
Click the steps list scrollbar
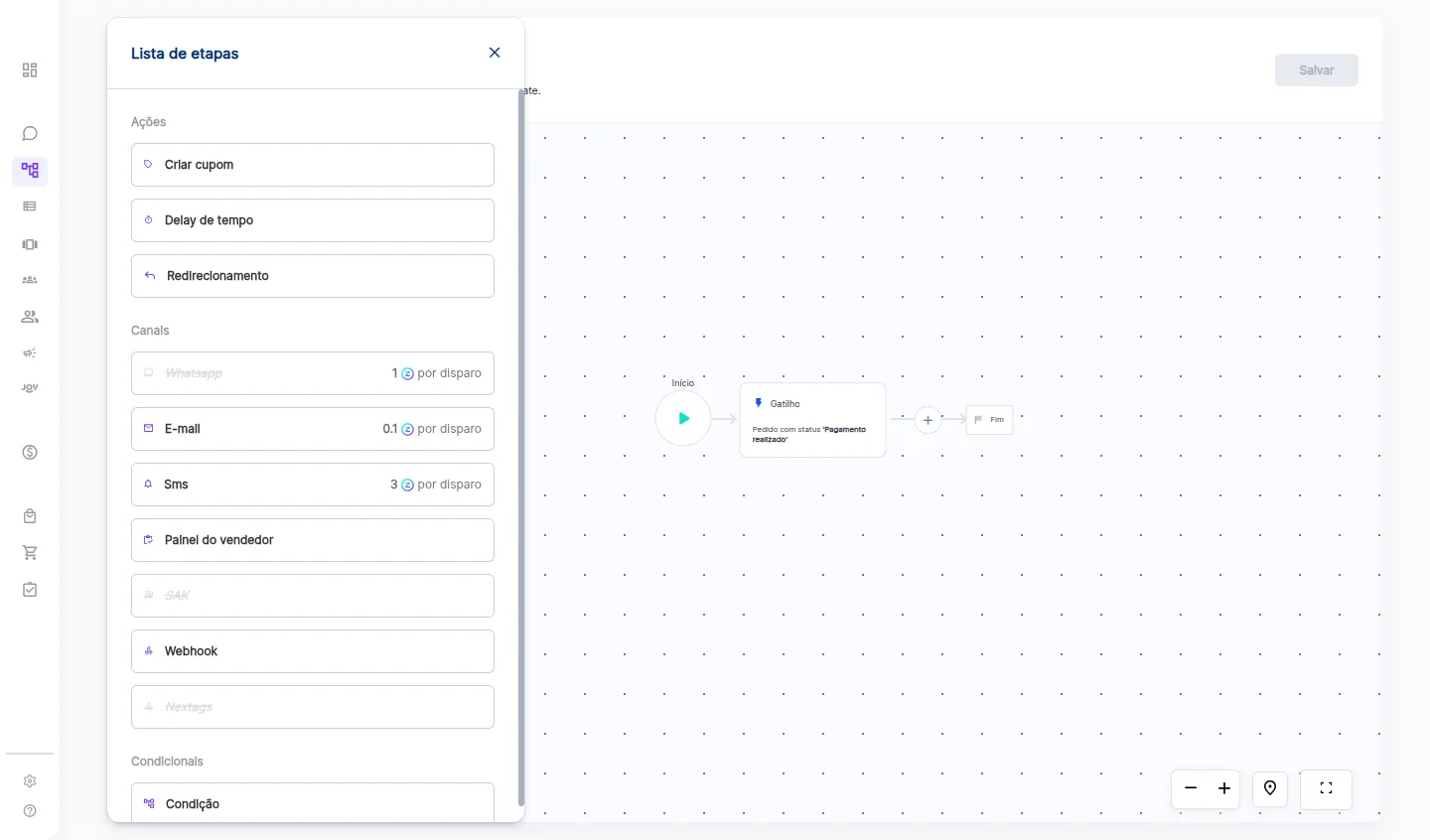click(x=521, y=448)
